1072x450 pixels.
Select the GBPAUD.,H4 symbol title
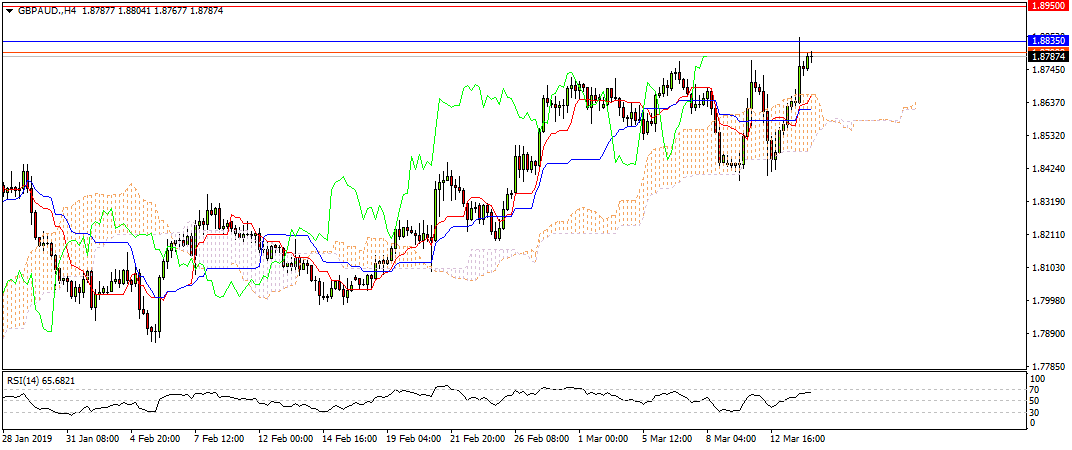point(50,10)
